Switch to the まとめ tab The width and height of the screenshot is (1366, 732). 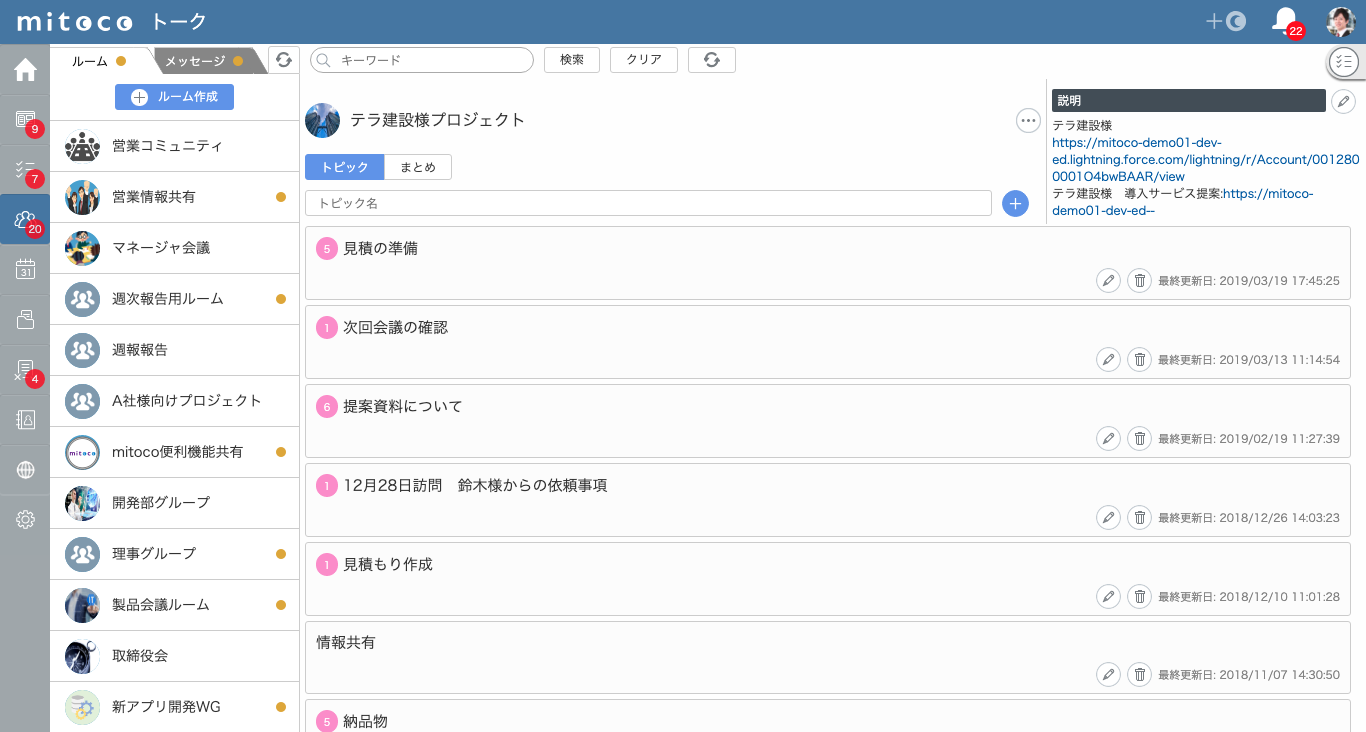(x=417, y=167)
